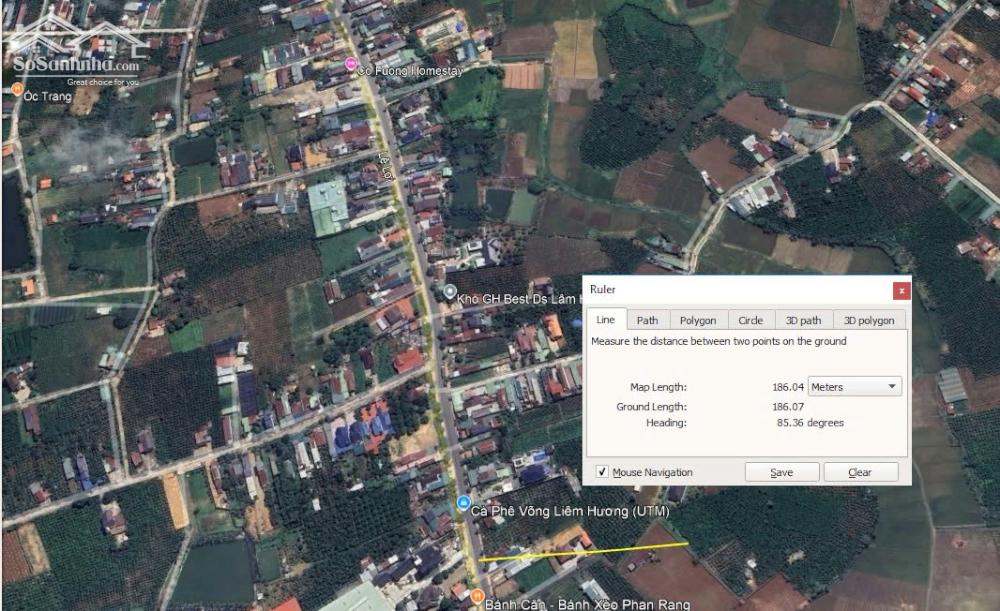Viewport: 1000px width, 611px height.
Task: Select the Line tab in Ruler
Action: 606,319
